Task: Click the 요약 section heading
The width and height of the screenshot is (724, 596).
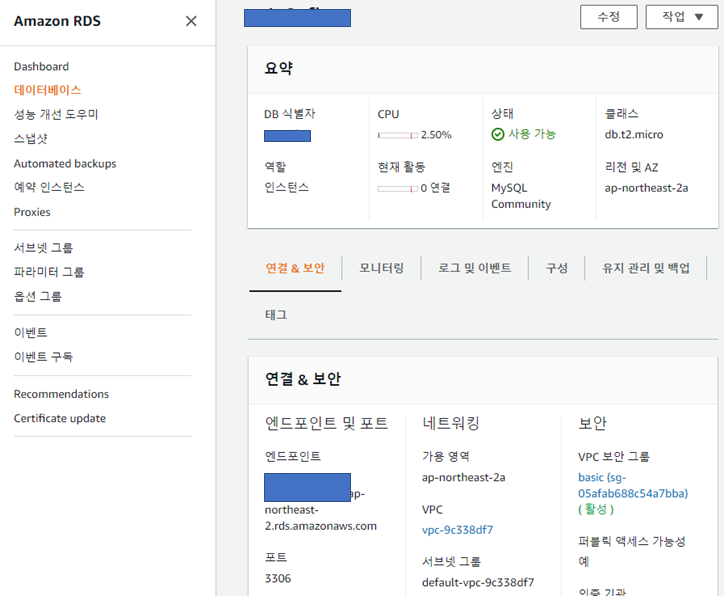Action: [x=278, y=68]
